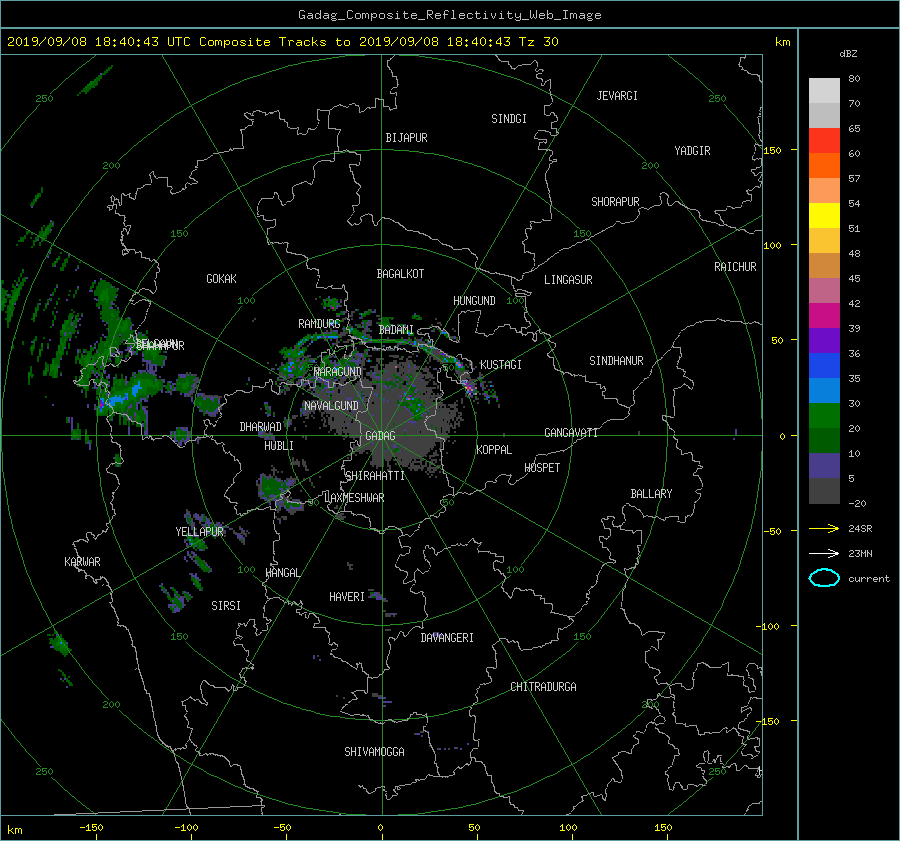
Task: Click the KOPPAL city label
Action: pyautogui.click(x=494, y=450)
